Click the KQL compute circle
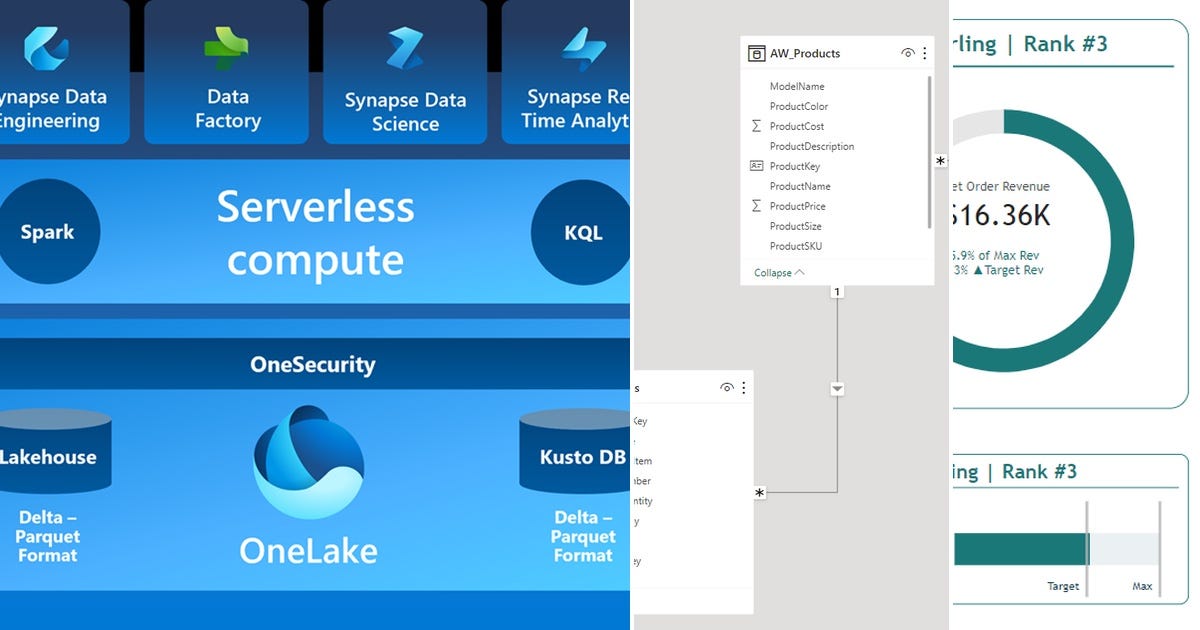This screenshot has width=1200, height=630. (583, 231)
